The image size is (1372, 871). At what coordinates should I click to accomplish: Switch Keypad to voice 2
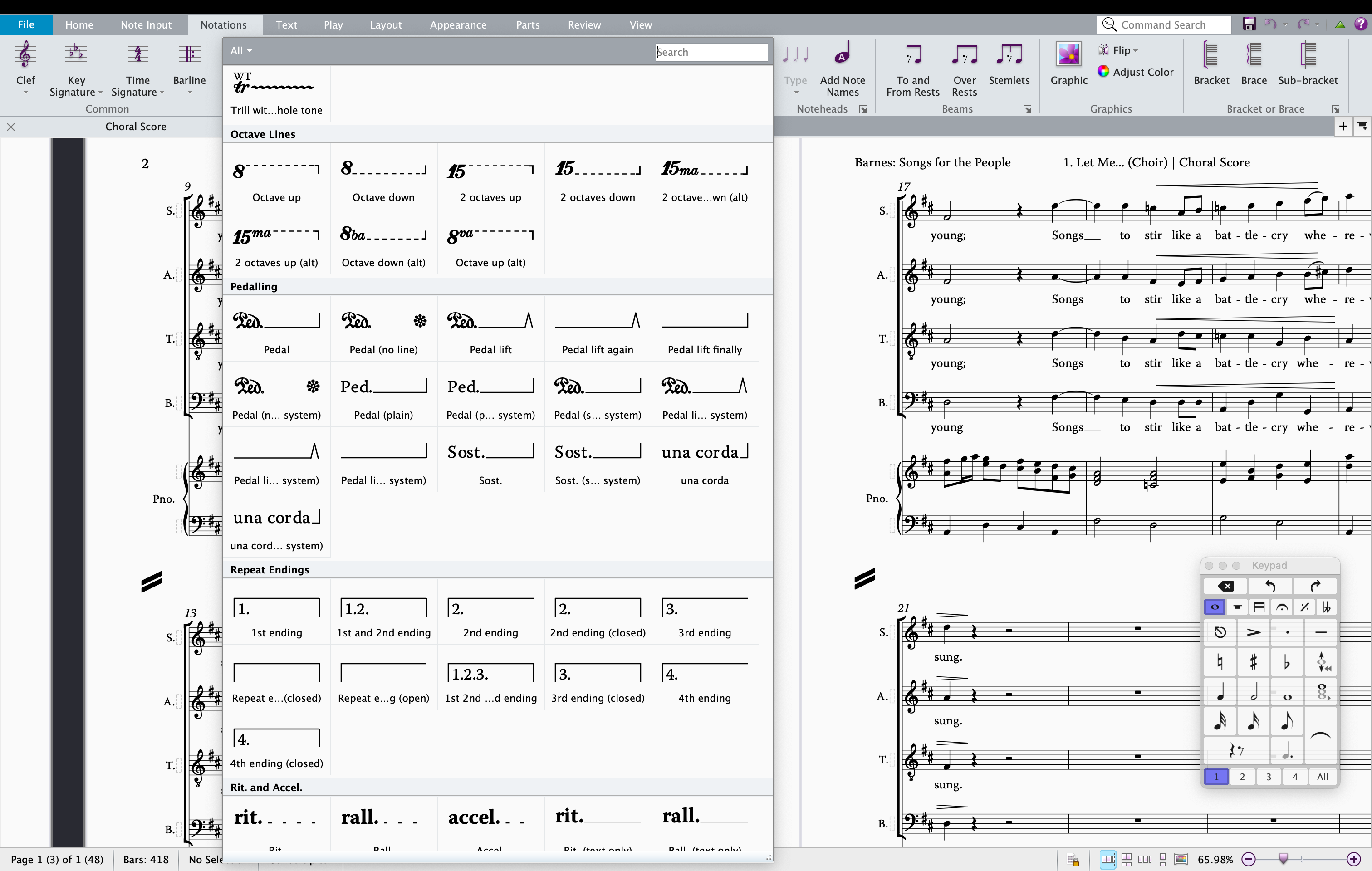tap(1242, 777)
